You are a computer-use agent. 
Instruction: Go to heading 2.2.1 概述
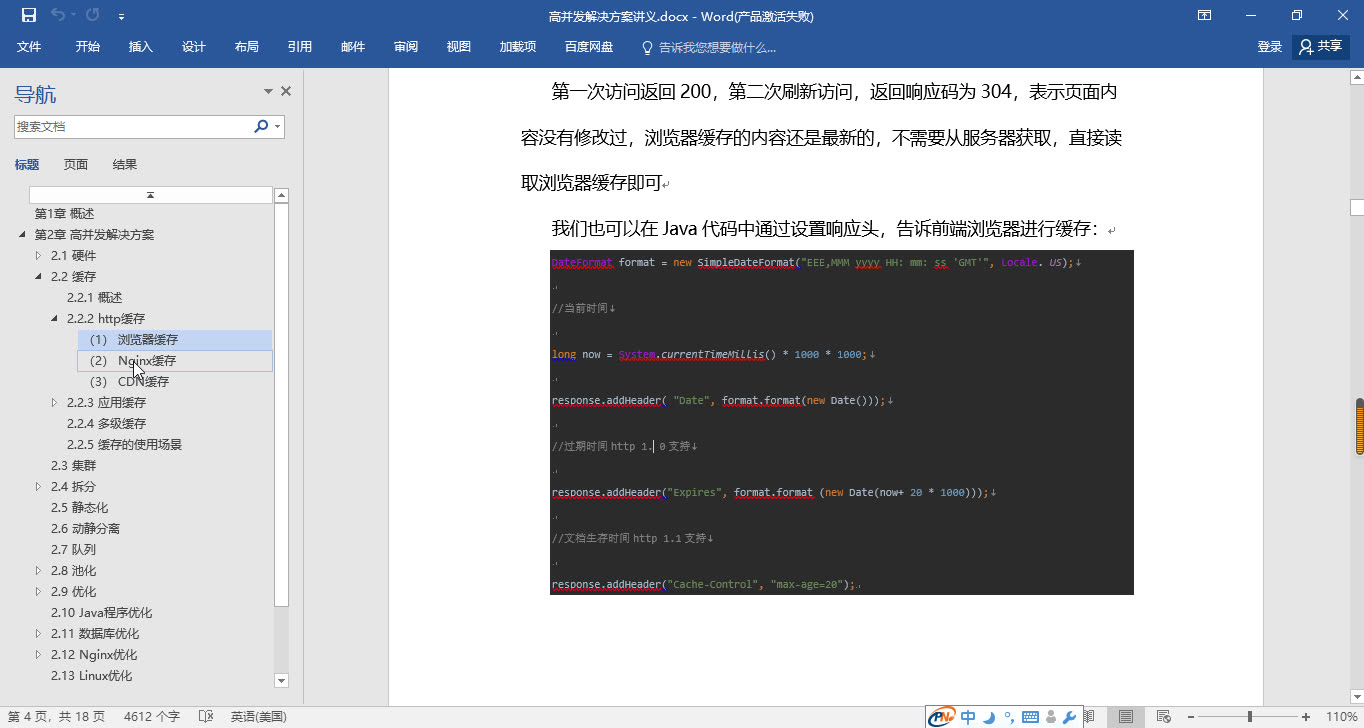click(94, 298)
